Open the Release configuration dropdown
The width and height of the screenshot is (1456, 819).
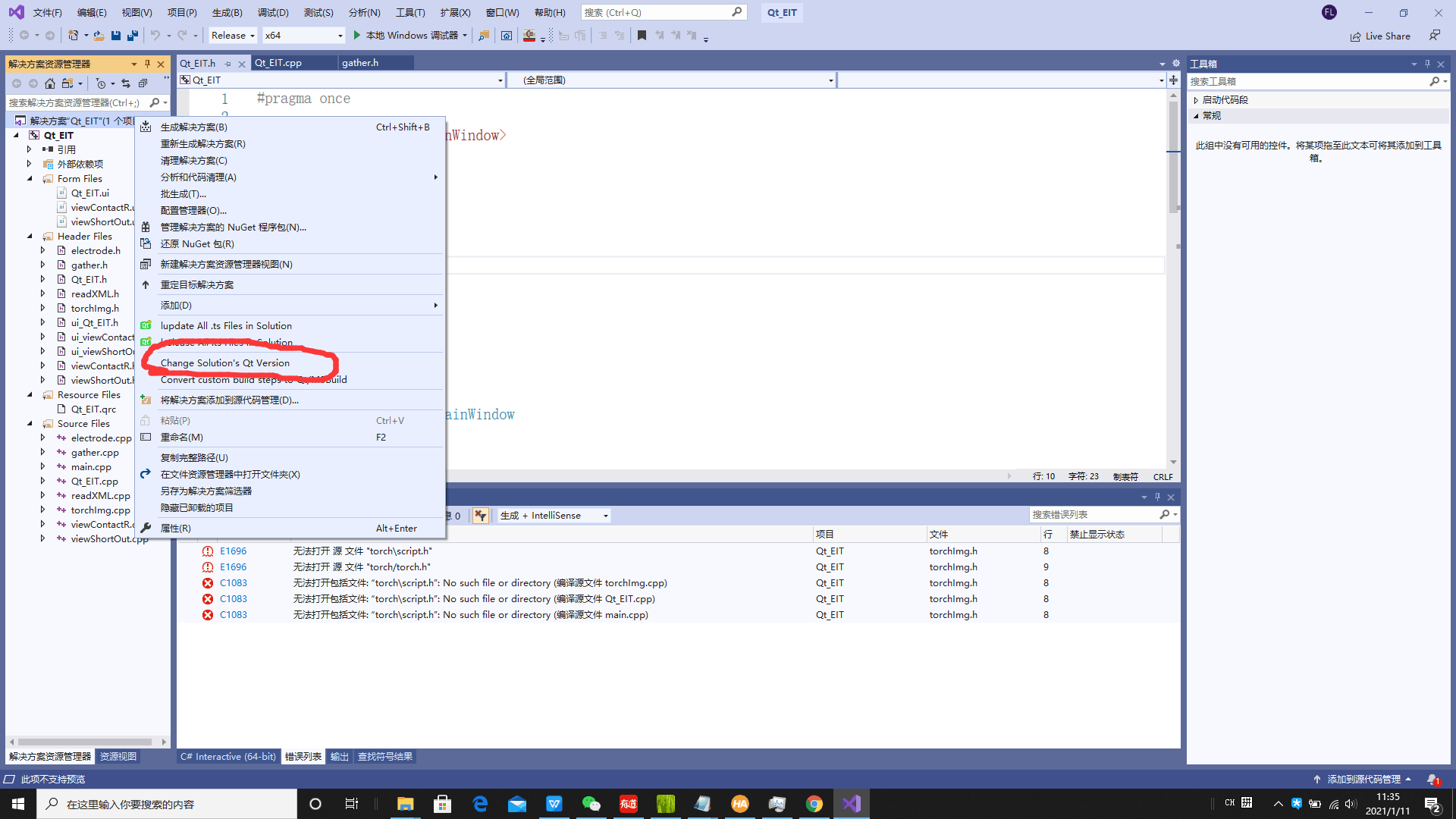[233, 35]
